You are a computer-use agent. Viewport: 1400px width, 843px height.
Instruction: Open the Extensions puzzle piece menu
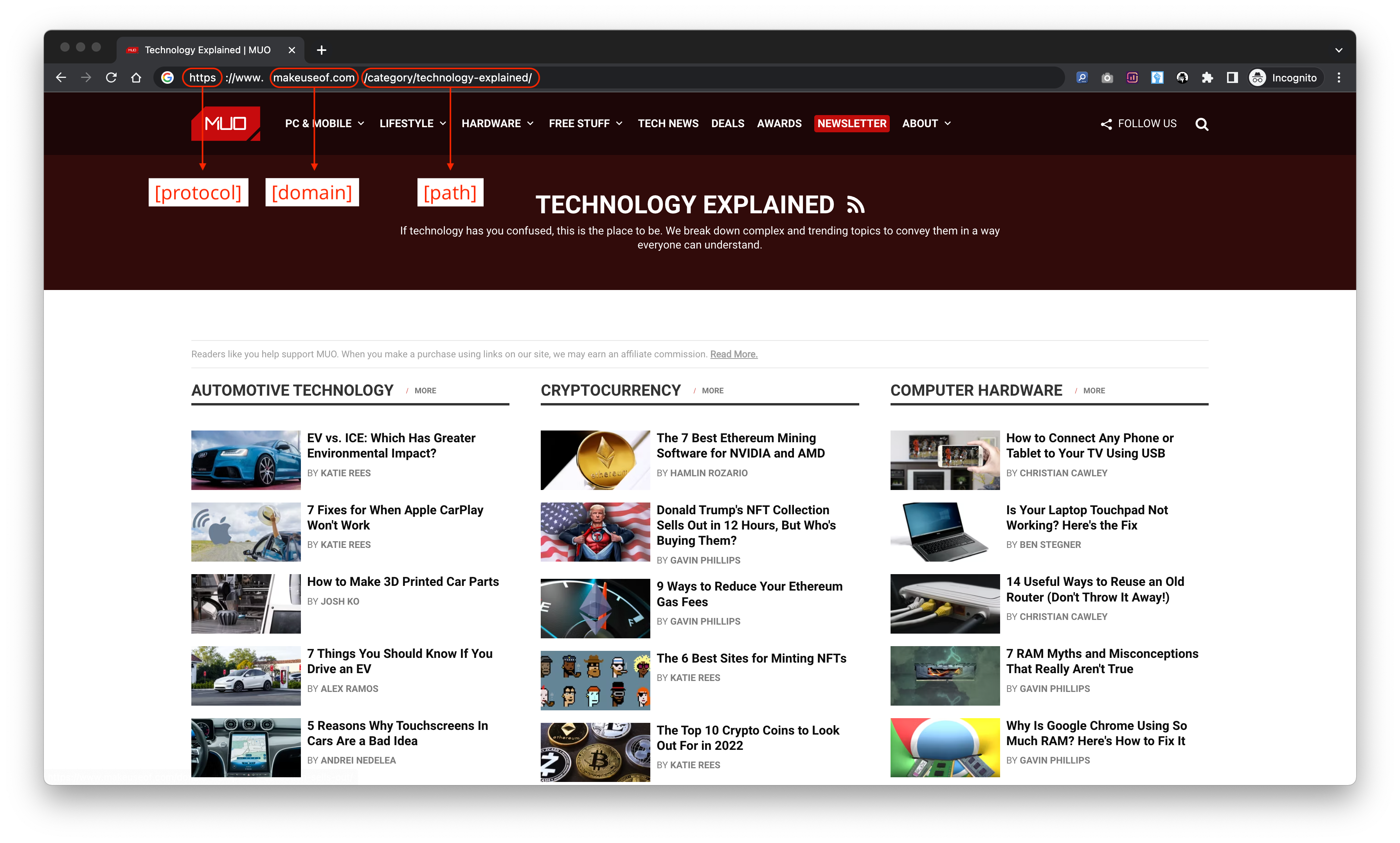point(1207,77)
